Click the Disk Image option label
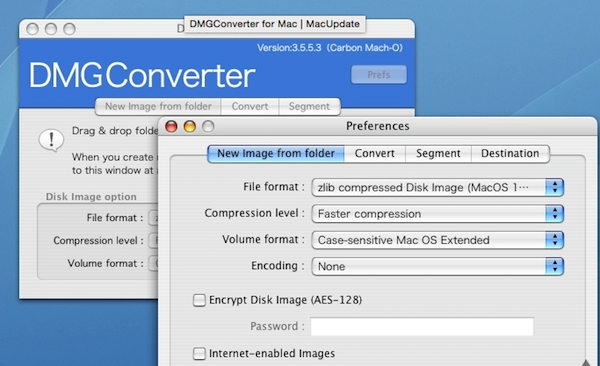 91,197
